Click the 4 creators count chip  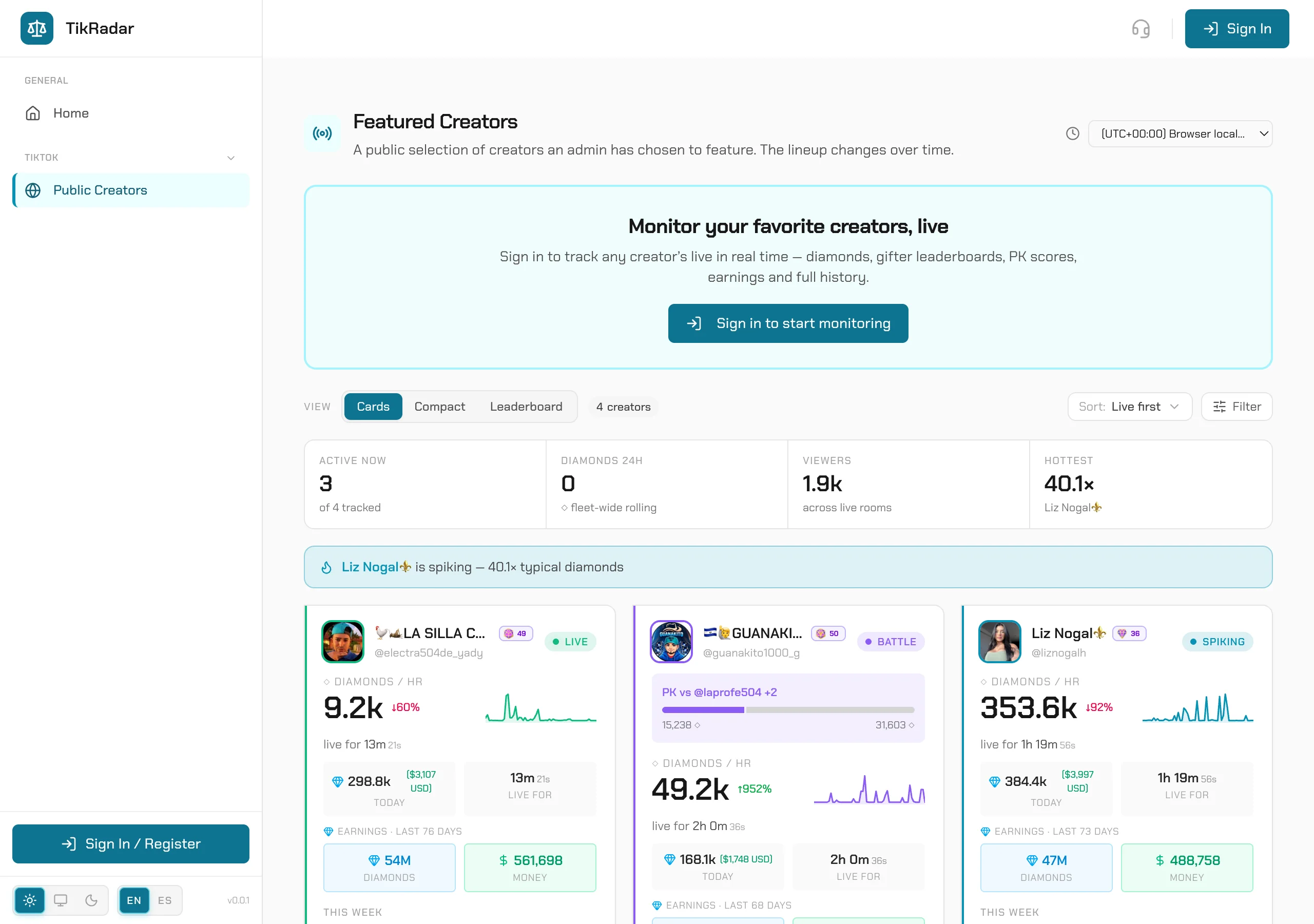point(623,407)
